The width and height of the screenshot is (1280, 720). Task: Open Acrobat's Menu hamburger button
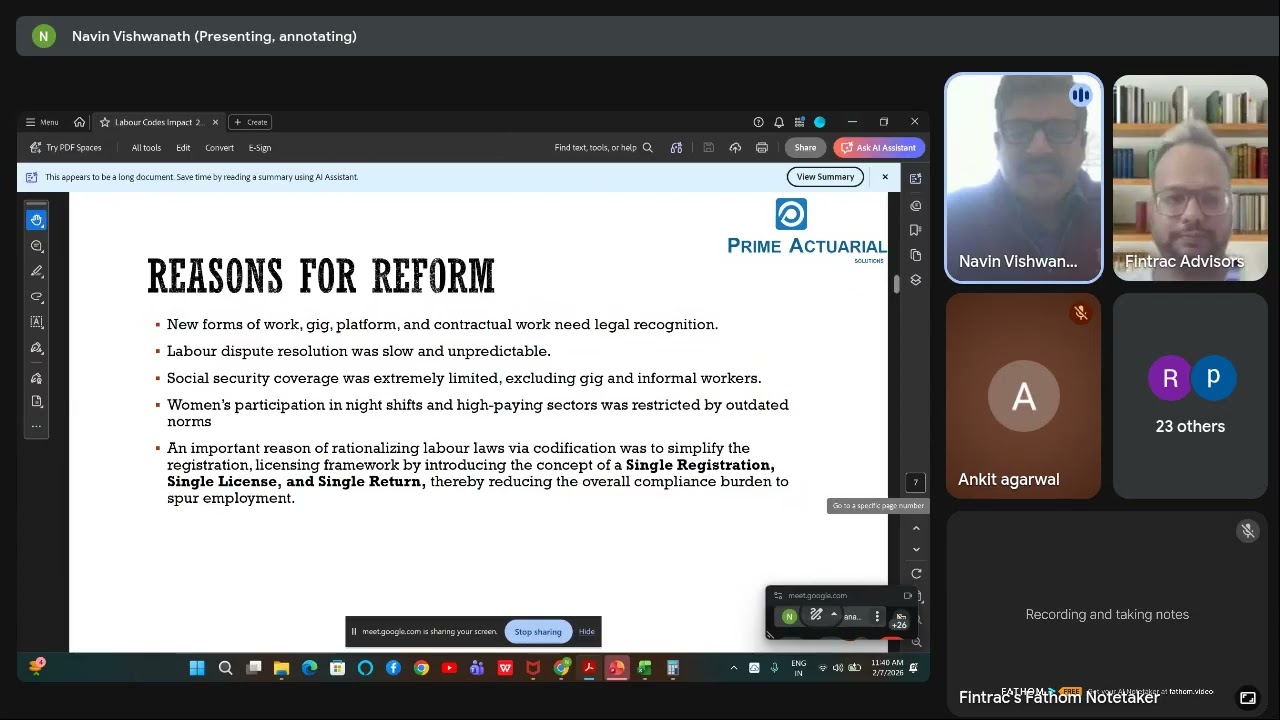coord(42,122)
